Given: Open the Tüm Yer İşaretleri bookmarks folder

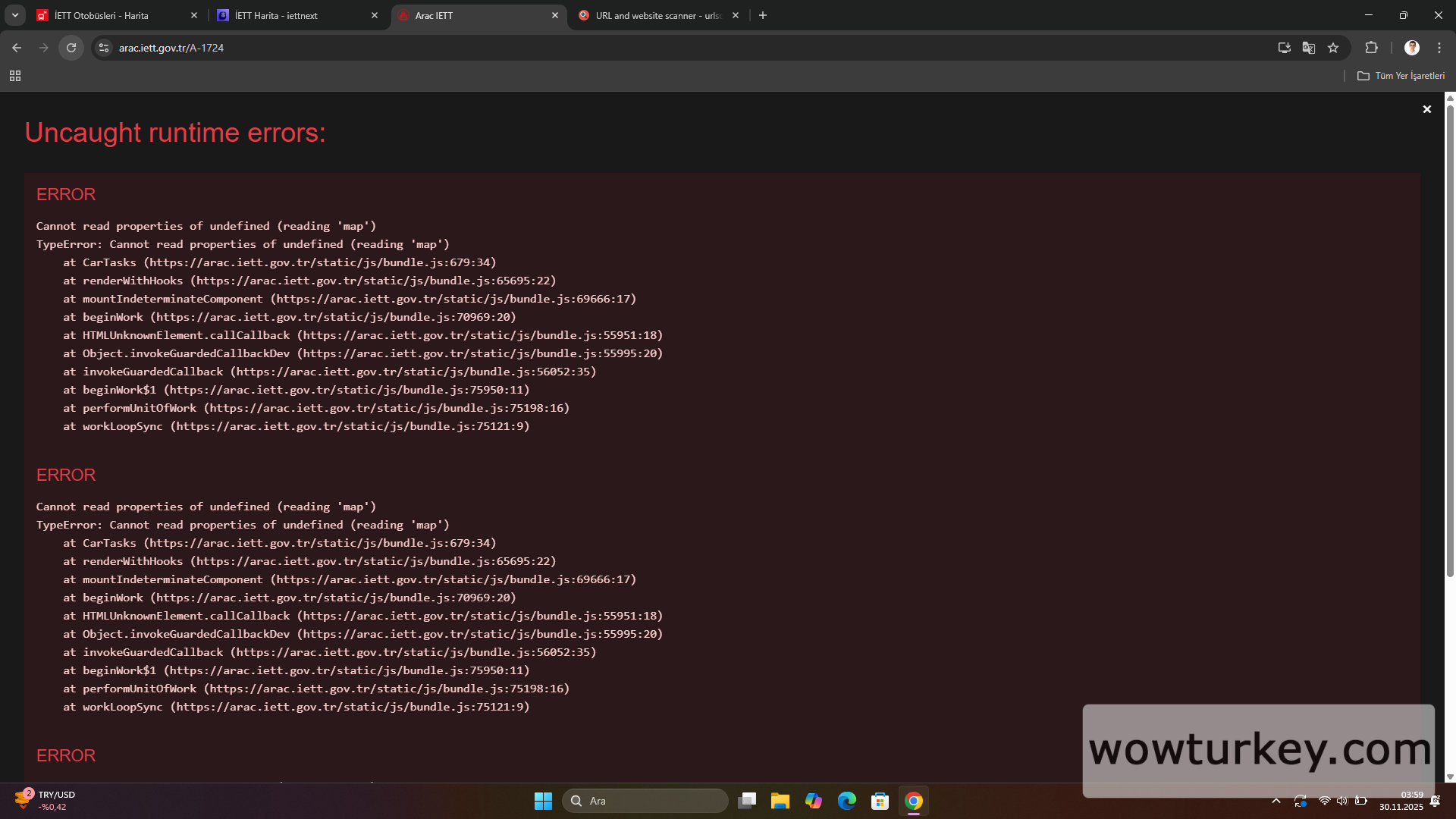Looking at the screenshot, I should coord(1401,76).
